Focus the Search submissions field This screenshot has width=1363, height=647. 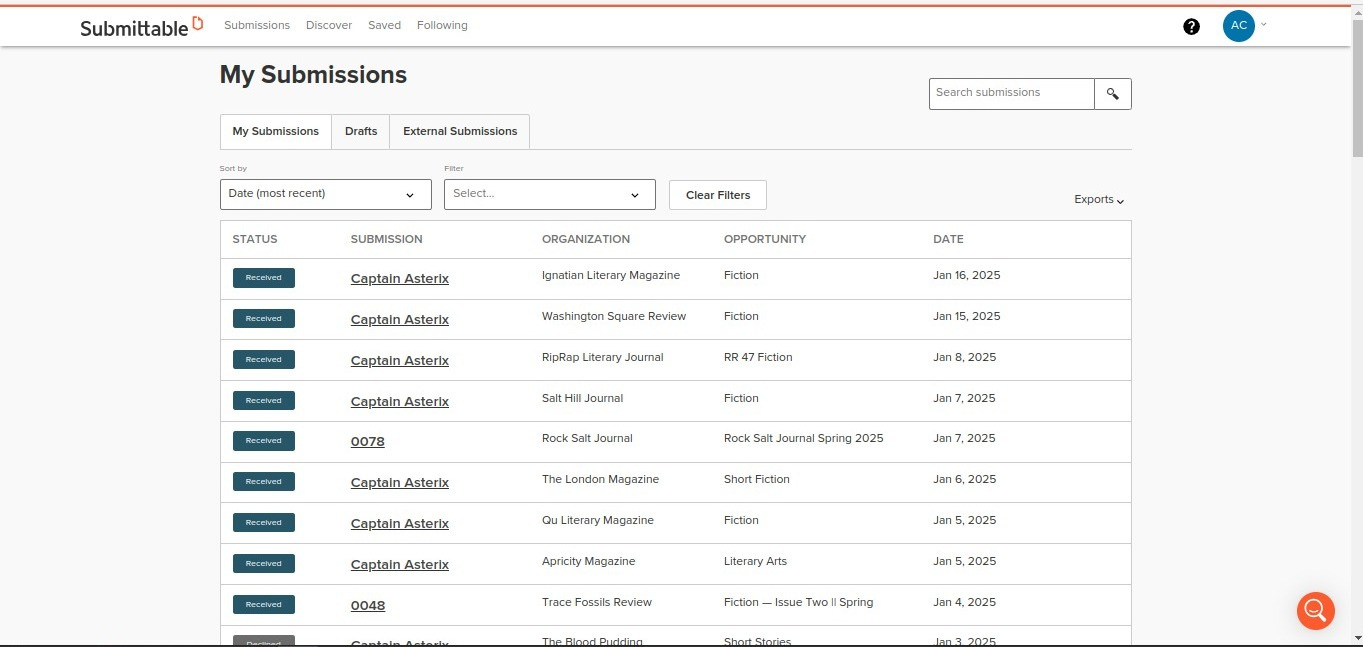click(x=1011, y=94)
